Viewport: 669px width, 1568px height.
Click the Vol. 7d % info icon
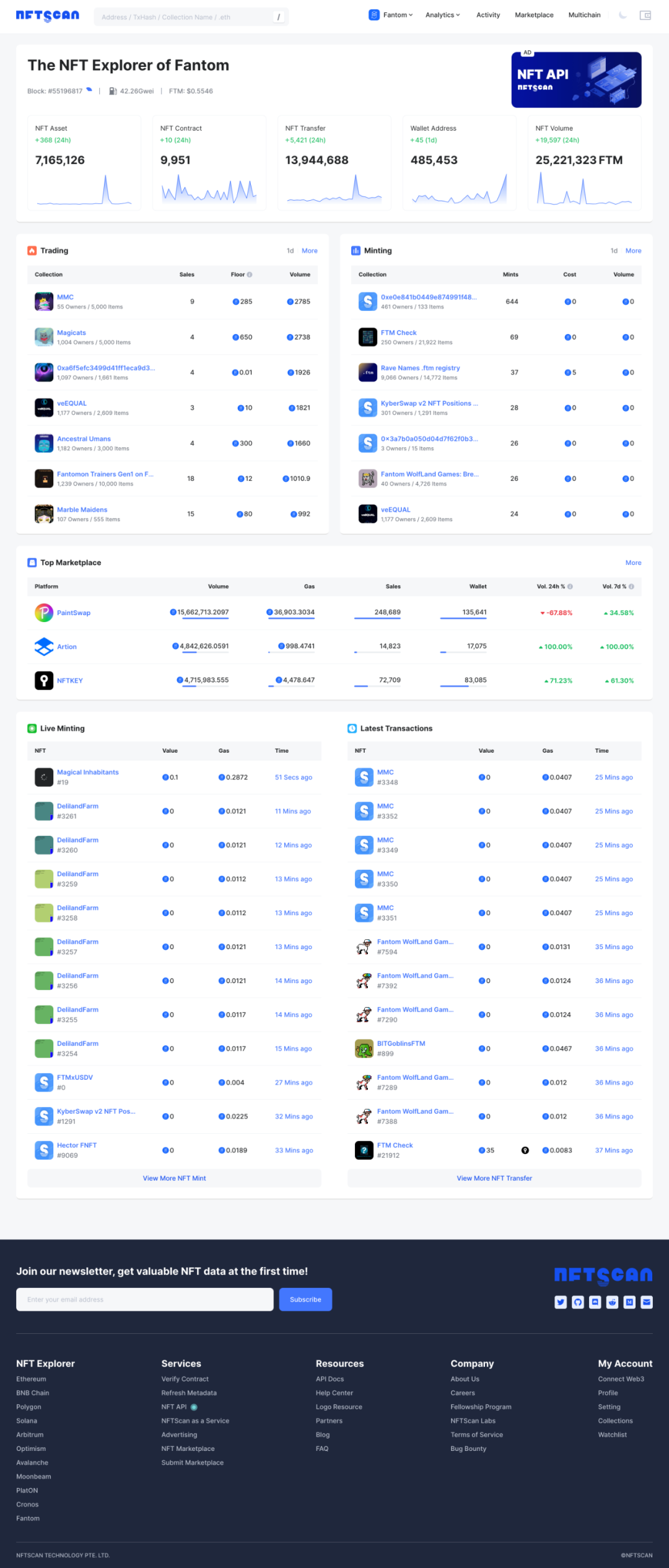click(x=632, y=586)
